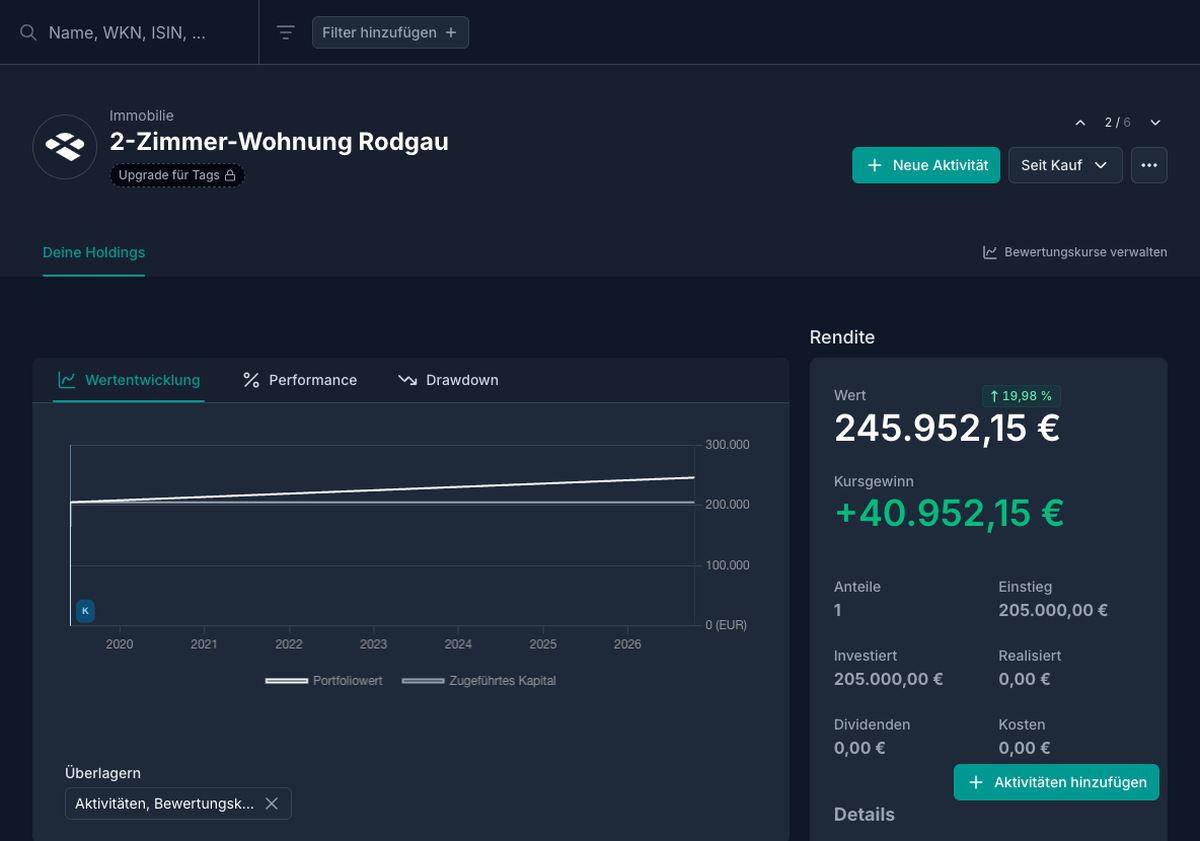Screen dimensions: 1200x841
Task: Click the Aktivitäten hinzufügen button
Action: [1057, 782]
